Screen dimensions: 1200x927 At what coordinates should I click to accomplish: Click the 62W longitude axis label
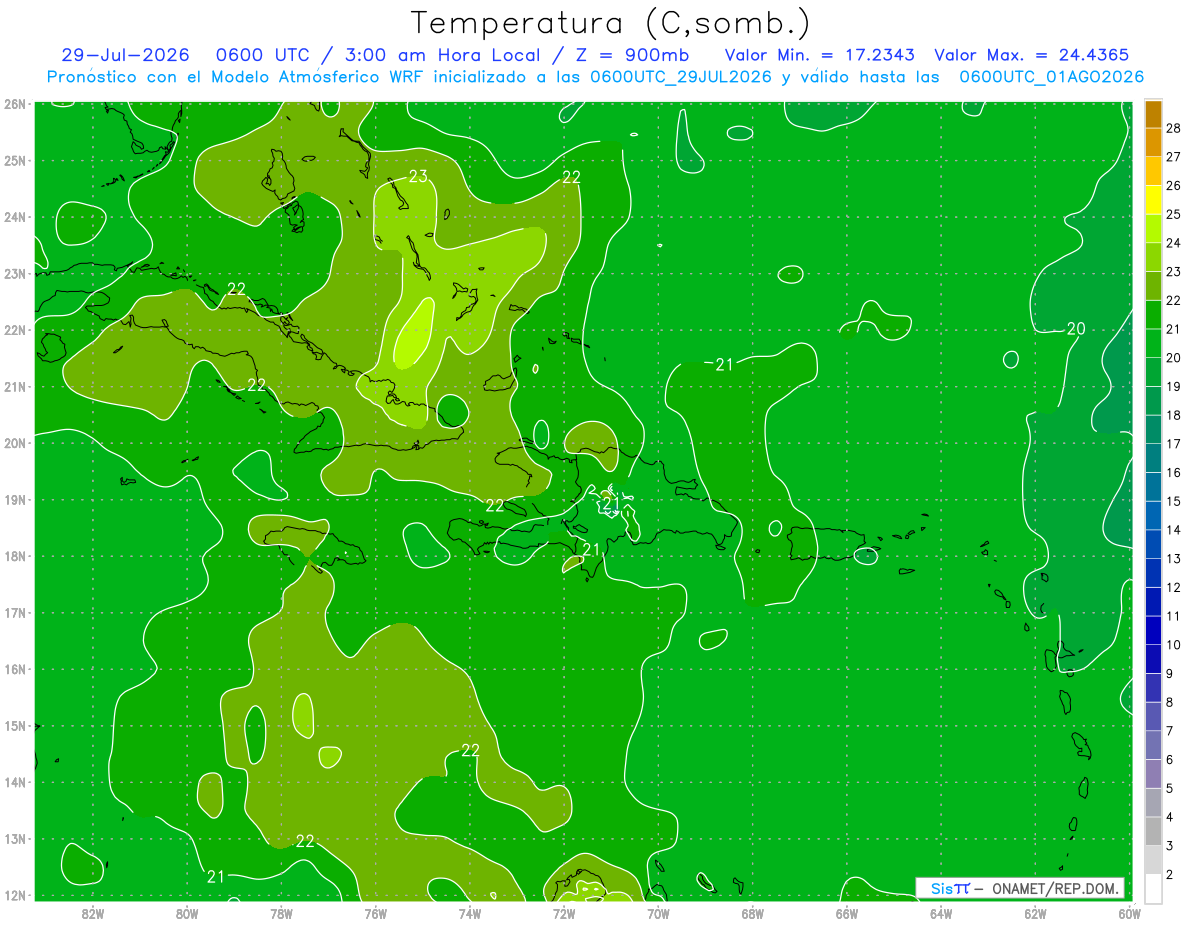[1035, 912]
